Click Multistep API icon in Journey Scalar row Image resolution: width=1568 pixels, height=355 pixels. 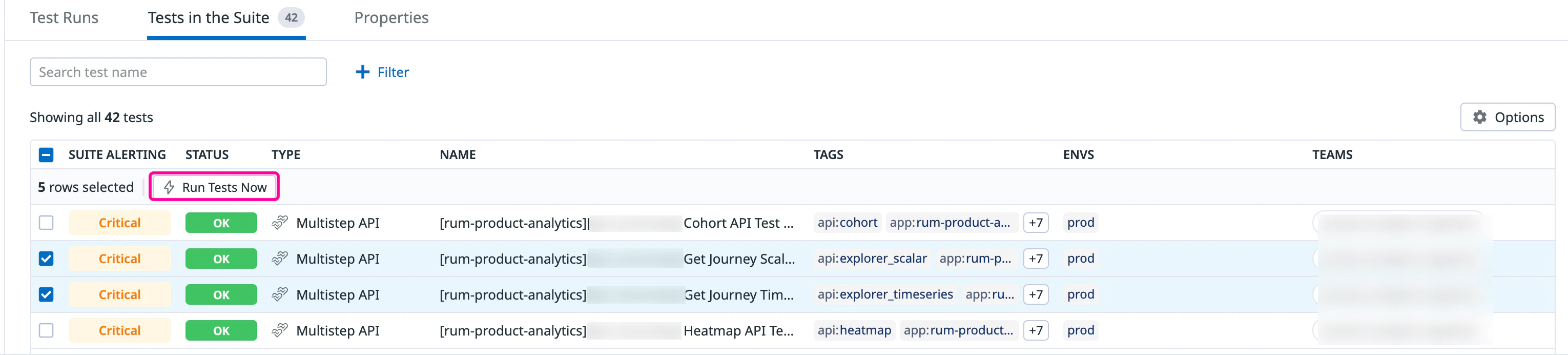click(x=279, y=259)
